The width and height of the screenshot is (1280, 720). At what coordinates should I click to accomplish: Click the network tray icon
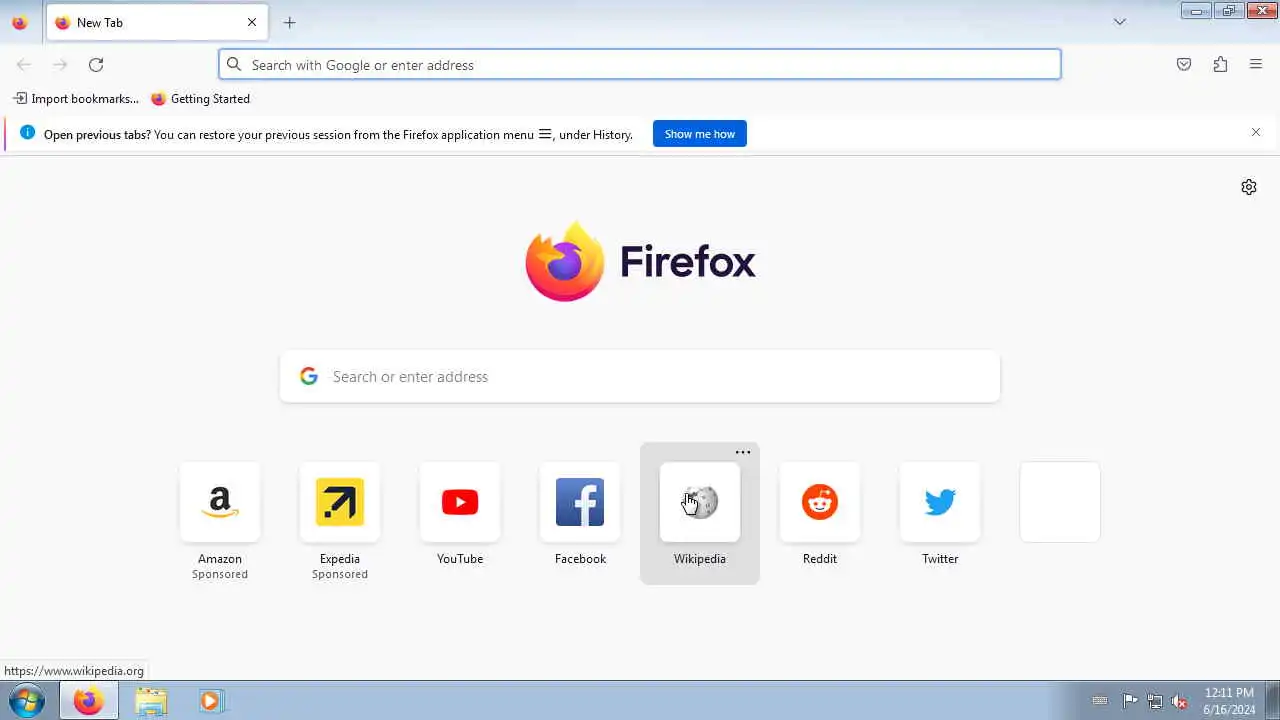1155,701
